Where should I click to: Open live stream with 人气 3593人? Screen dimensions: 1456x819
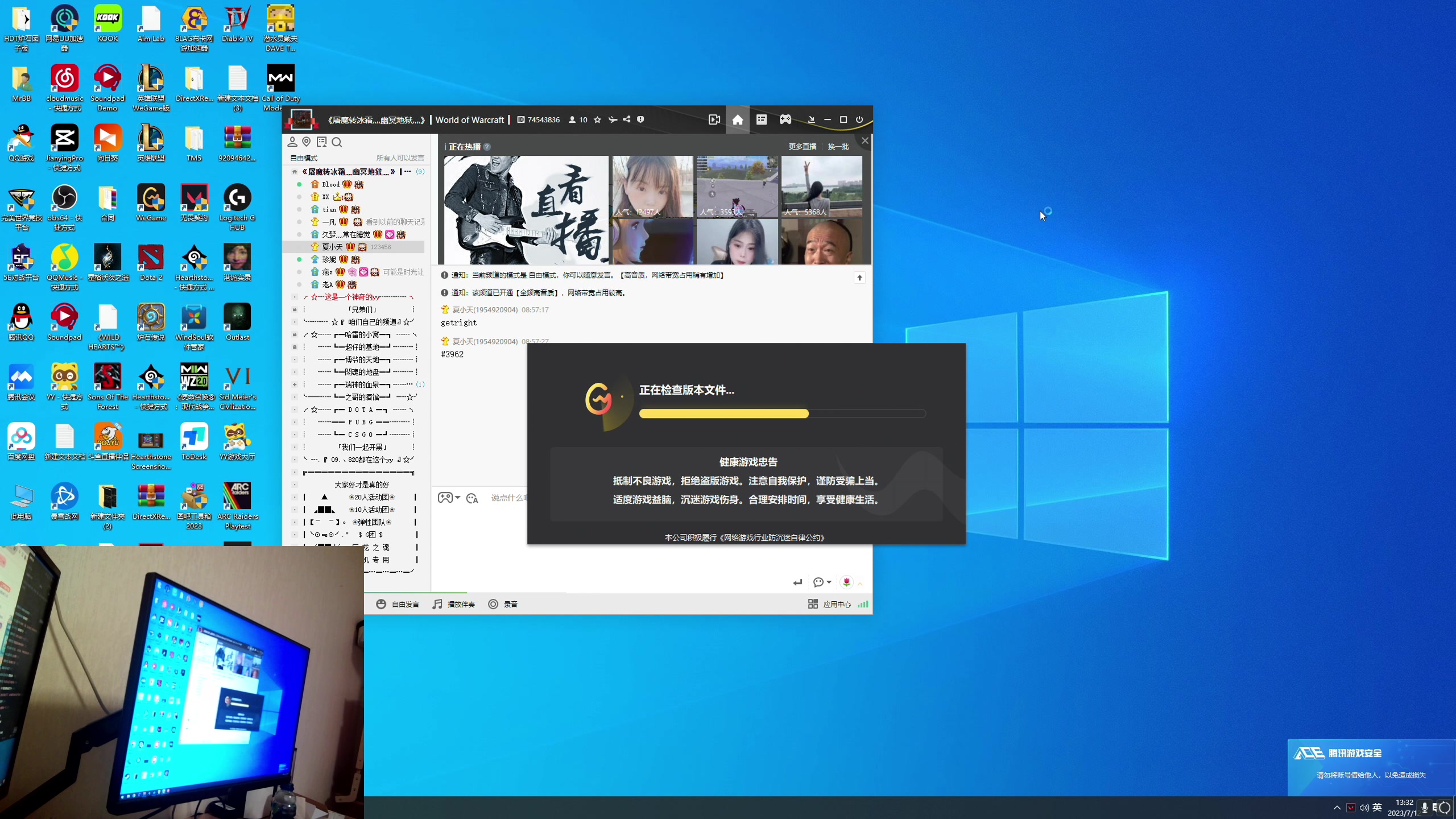737,187
